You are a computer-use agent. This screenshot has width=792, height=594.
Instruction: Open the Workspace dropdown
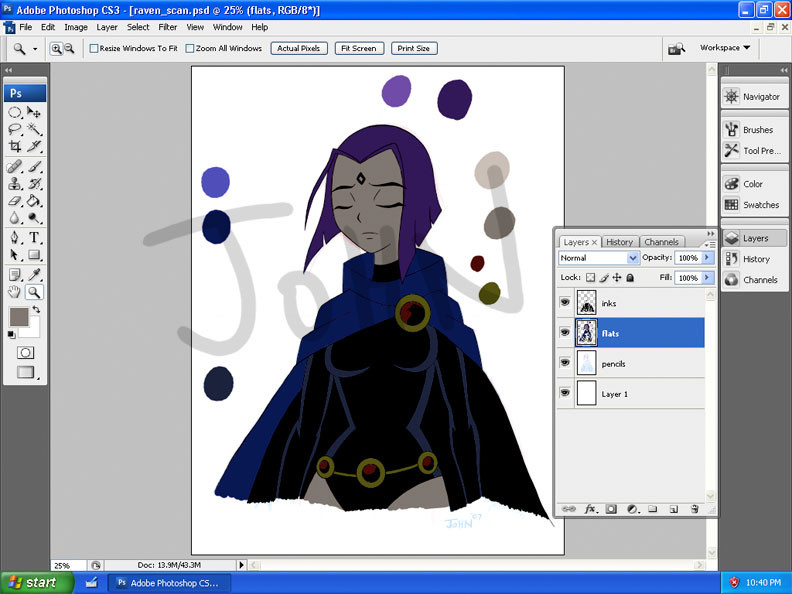pyautogui.click(x=725, y=47)
